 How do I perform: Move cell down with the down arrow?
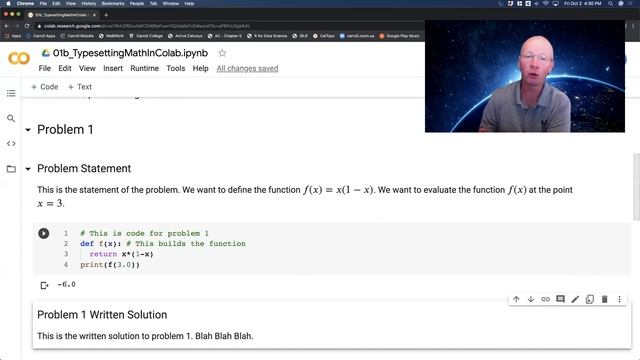point(531,299)
